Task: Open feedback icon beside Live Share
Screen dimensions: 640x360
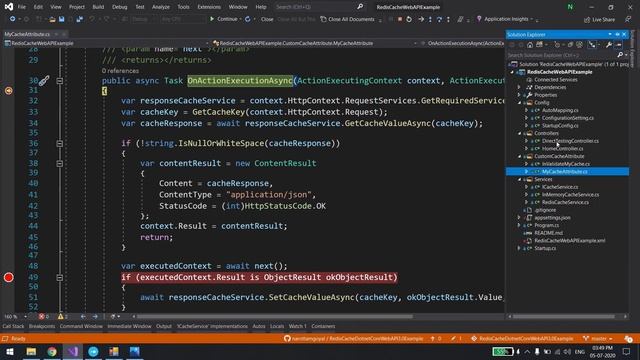Action: 628,19
